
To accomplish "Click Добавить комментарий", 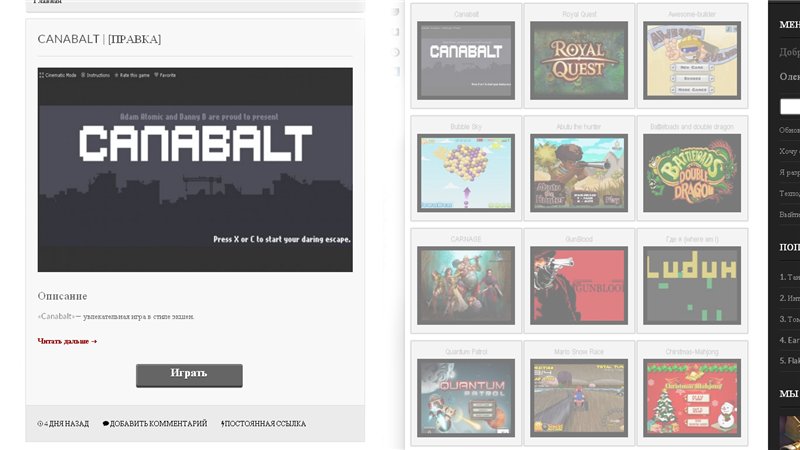I will pos(155,423).
